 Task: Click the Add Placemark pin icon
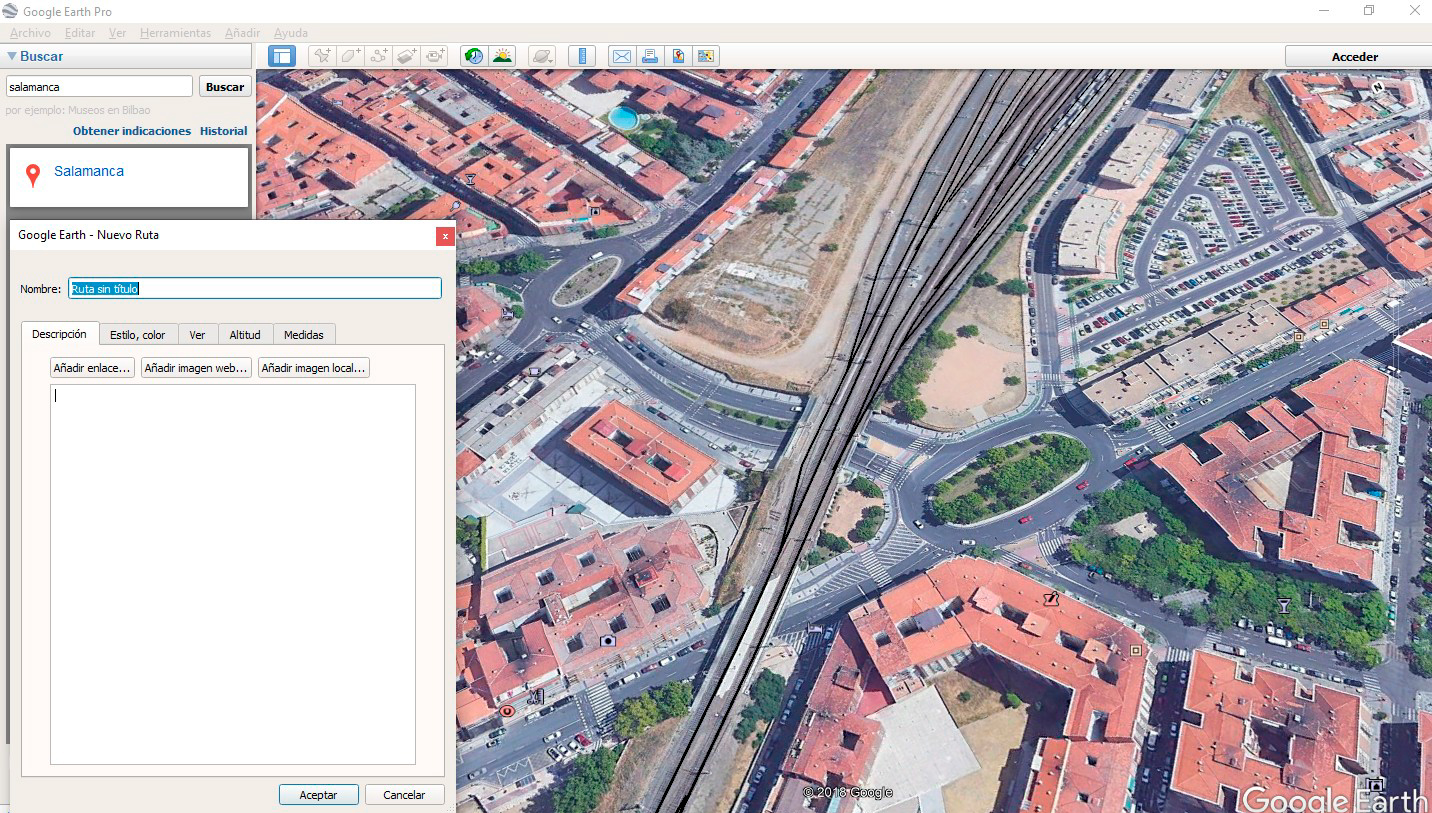coord(322,56)
